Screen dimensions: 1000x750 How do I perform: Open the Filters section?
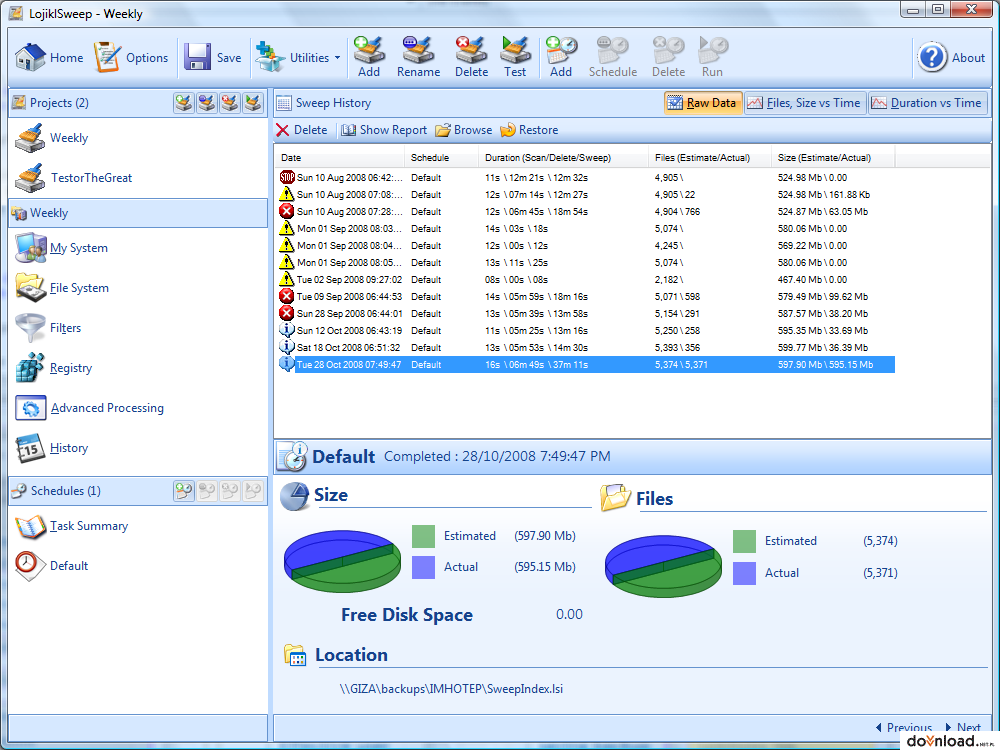pyautogui.click(x=48, y=328)
